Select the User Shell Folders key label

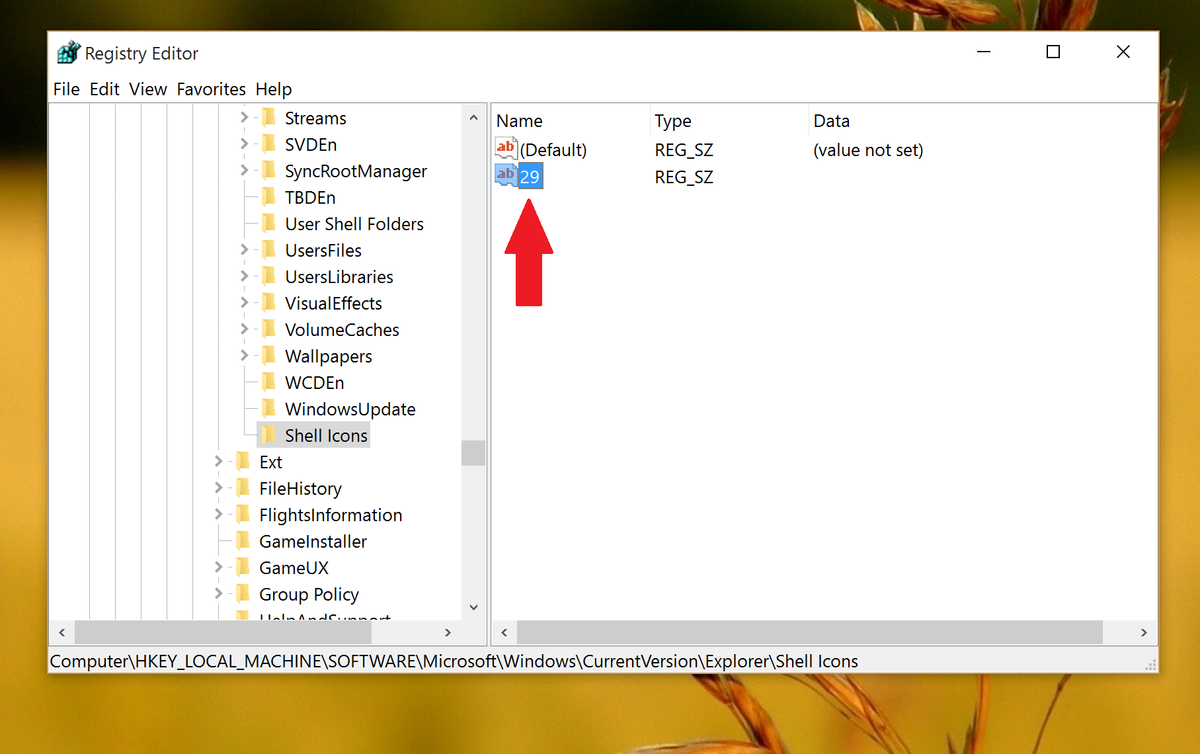click(x=354, y=224)
